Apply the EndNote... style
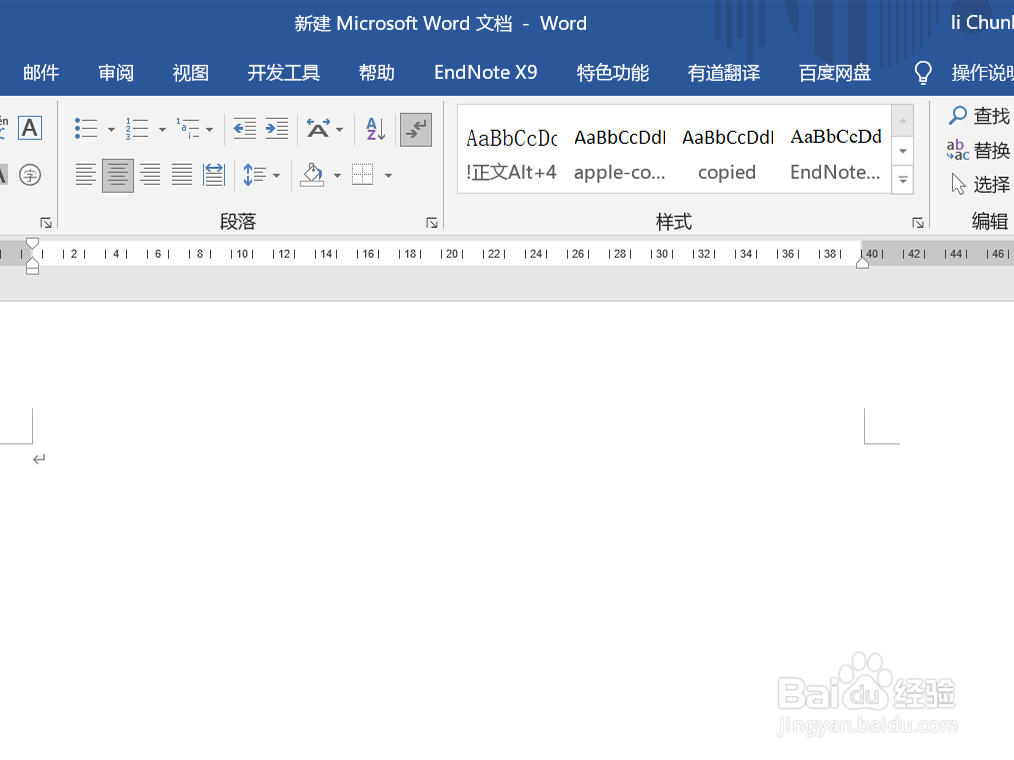Image resolution: width=1014 pixels, height=760 pixels. (x=836, y=155)
